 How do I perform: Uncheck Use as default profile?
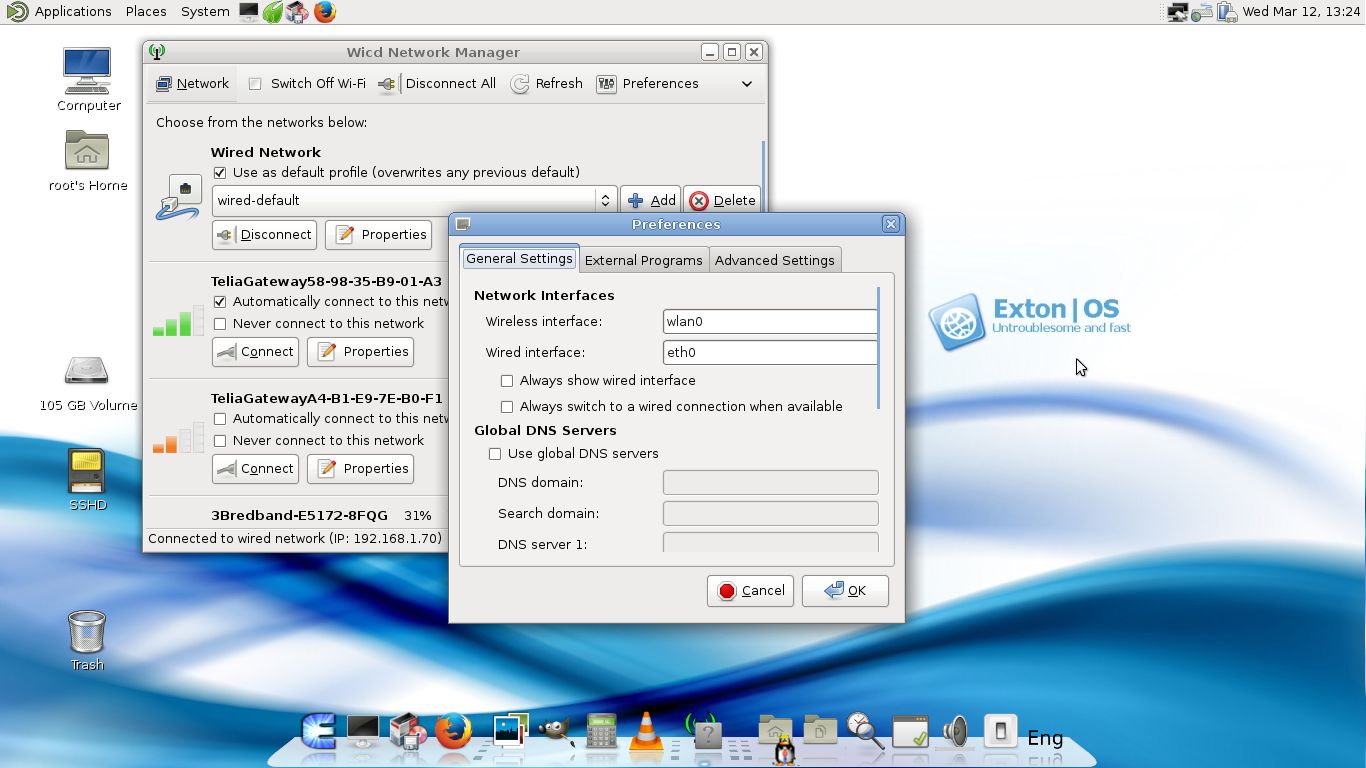point(220,173)
